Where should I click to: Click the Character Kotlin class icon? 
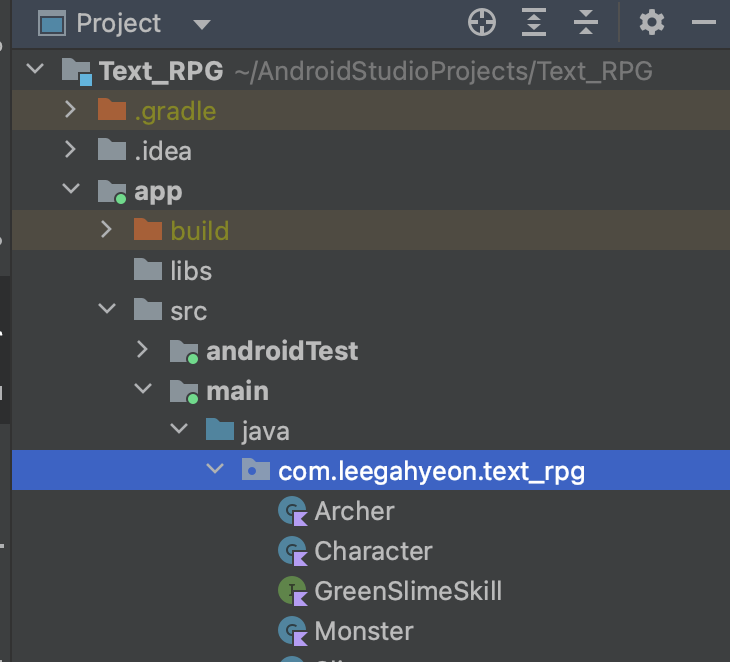click(293, 552)
